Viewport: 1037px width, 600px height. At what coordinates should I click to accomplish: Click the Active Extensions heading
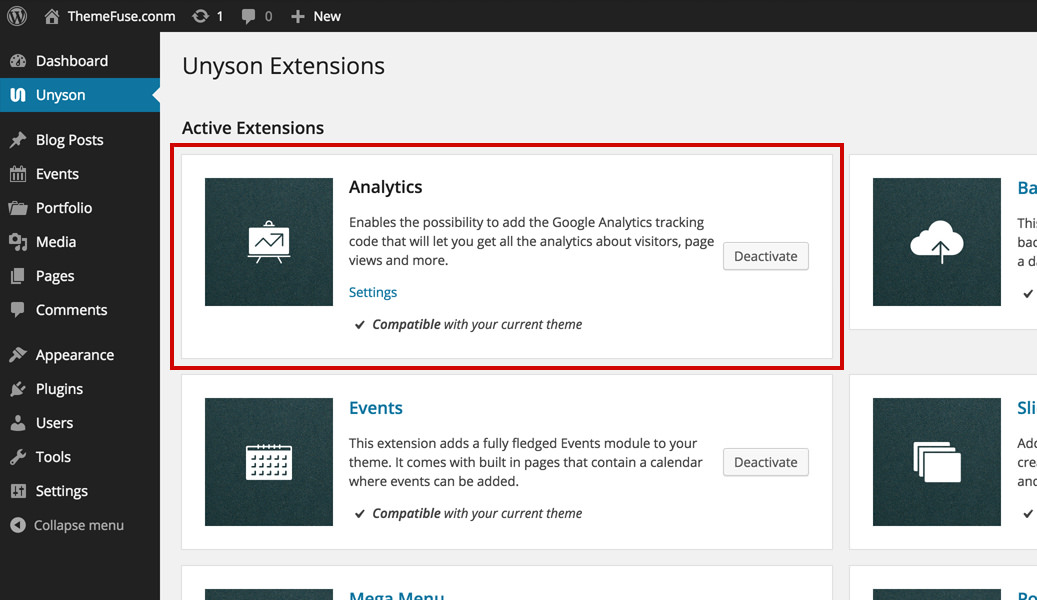[253, 128]
